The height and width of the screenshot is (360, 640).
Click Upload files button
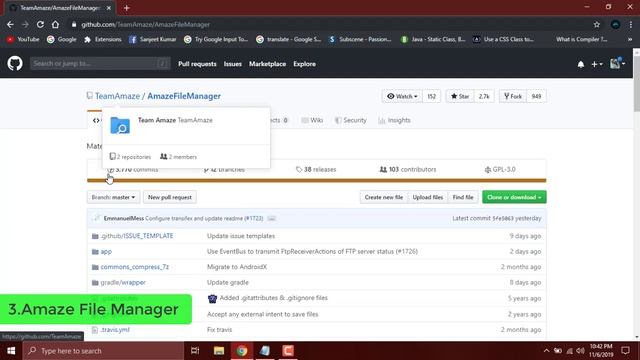pyautogui.click(x=428, y=197)
